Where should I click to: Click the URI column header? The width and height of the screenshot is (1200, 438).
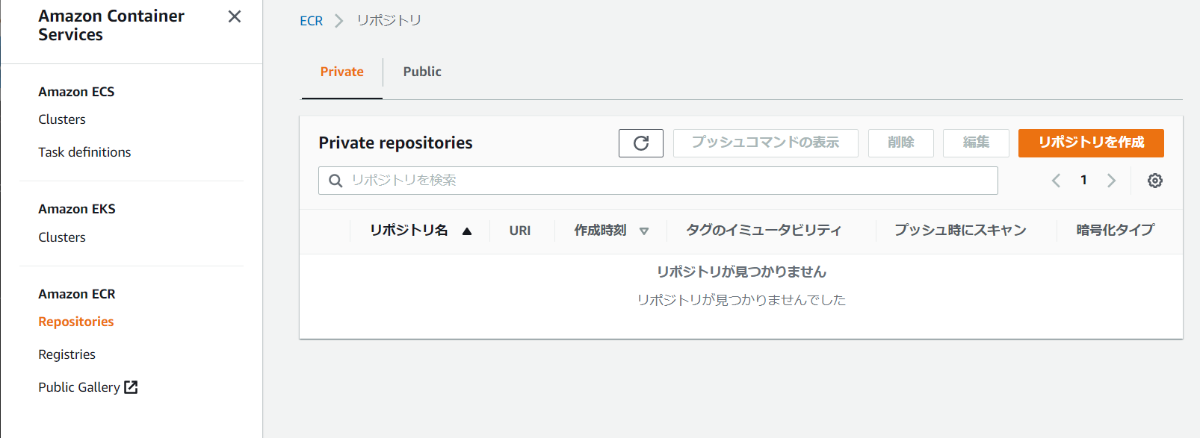[520, 230]
